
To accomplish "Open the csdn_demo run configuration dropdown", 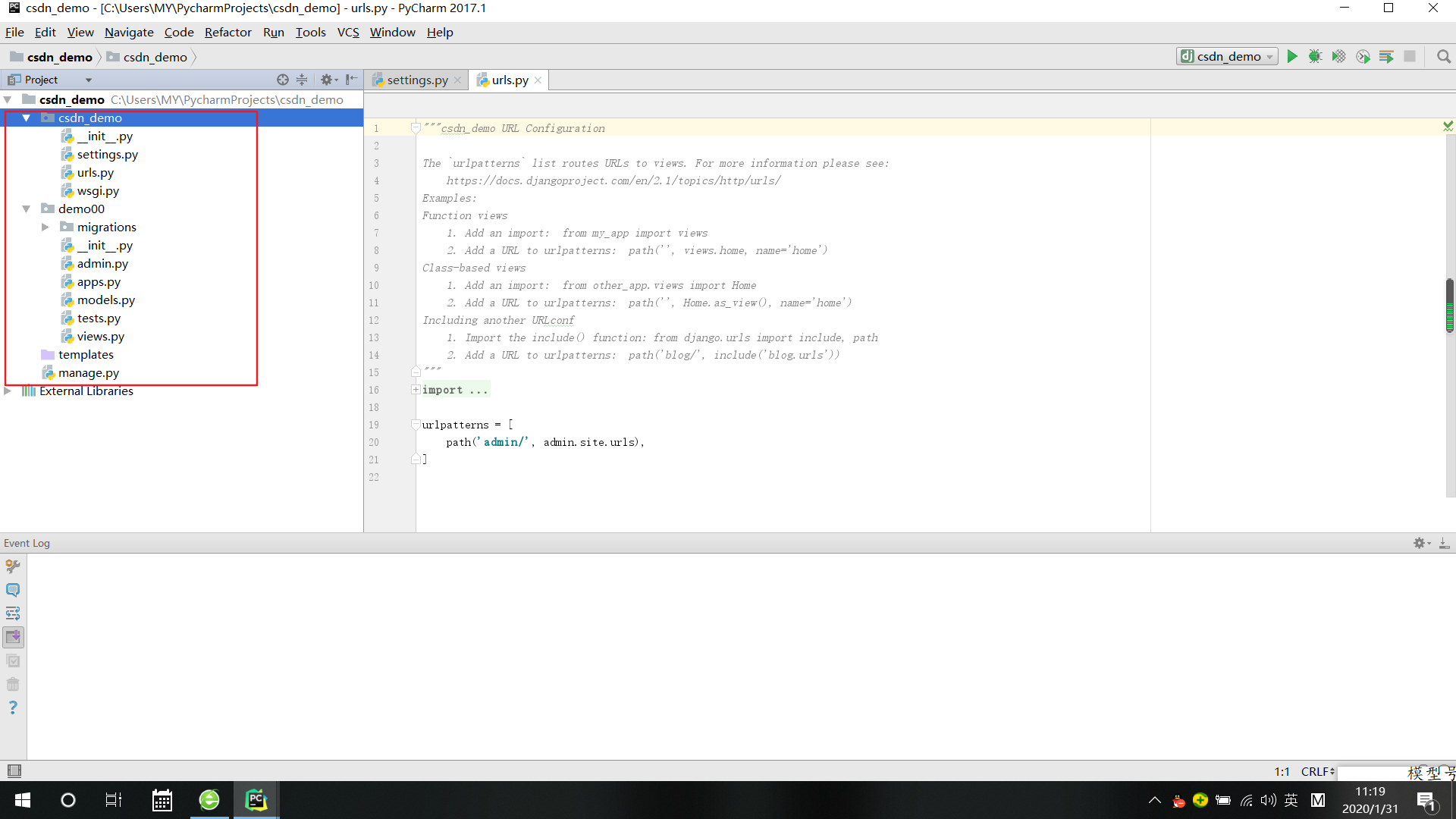I will tap(1227, 57).
